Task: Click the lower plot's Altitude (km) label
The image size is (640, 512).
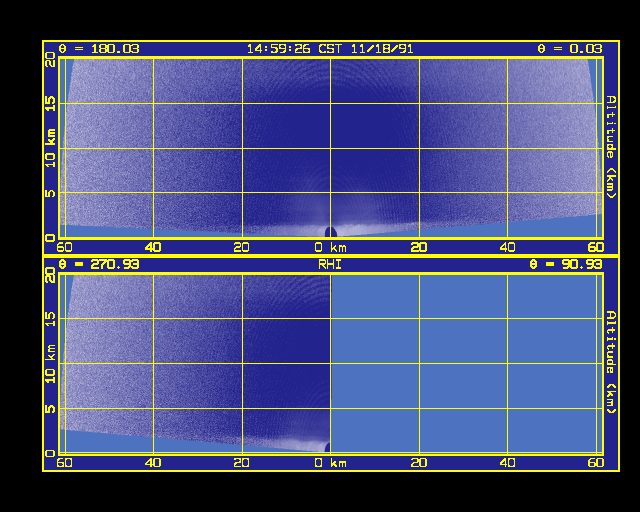Action: coord(611,362)
